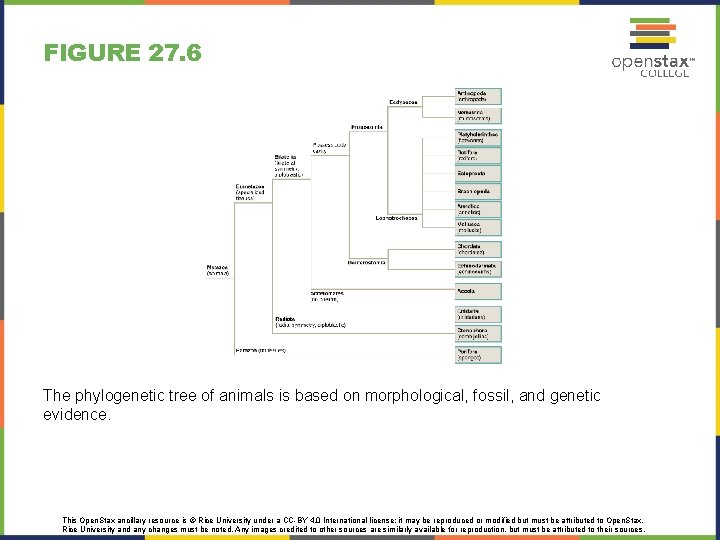Select the Chordata (chordates) box
720x540 pixels.
pyautogui.click(x=478, y=249)
